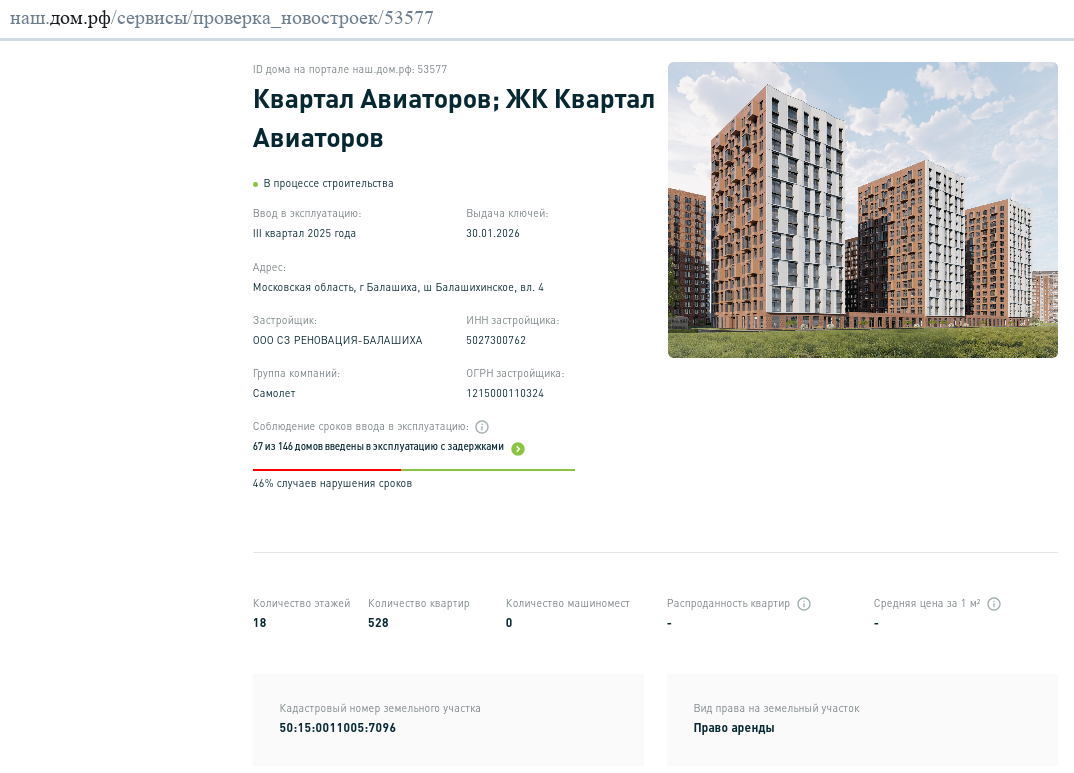Click the label Количество машиномест
This screenshot has width=1074, height=773.
[568, 604]
